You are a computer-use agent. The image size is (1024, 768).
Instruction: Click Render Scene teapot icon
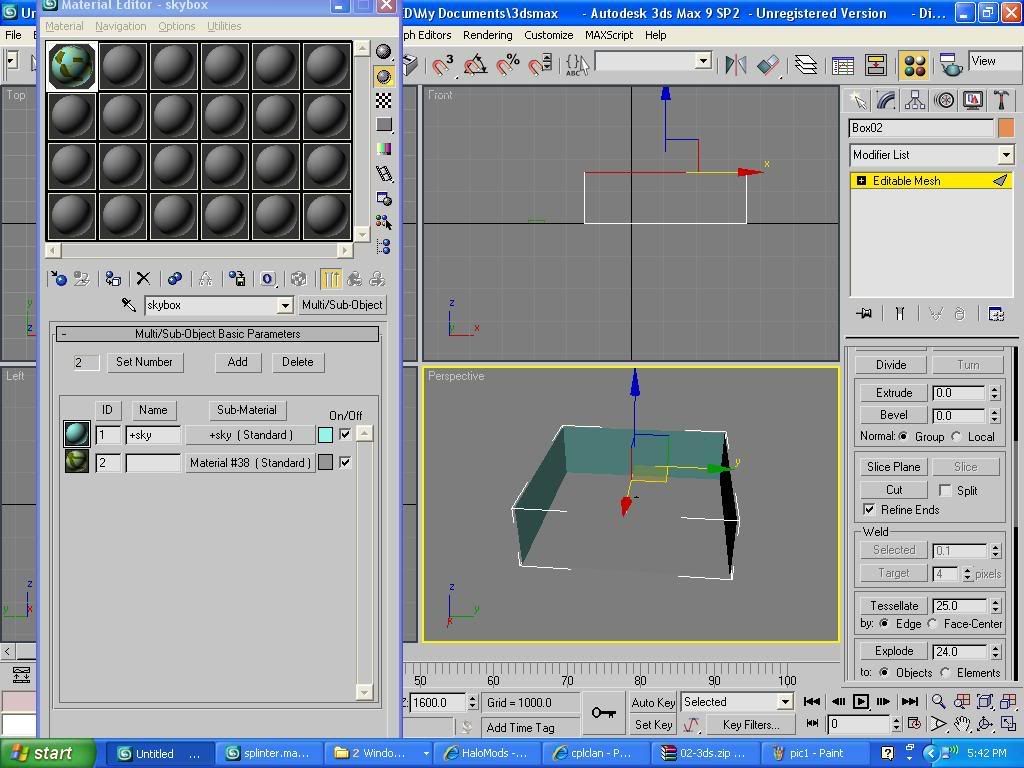click(x=951, y=65)
